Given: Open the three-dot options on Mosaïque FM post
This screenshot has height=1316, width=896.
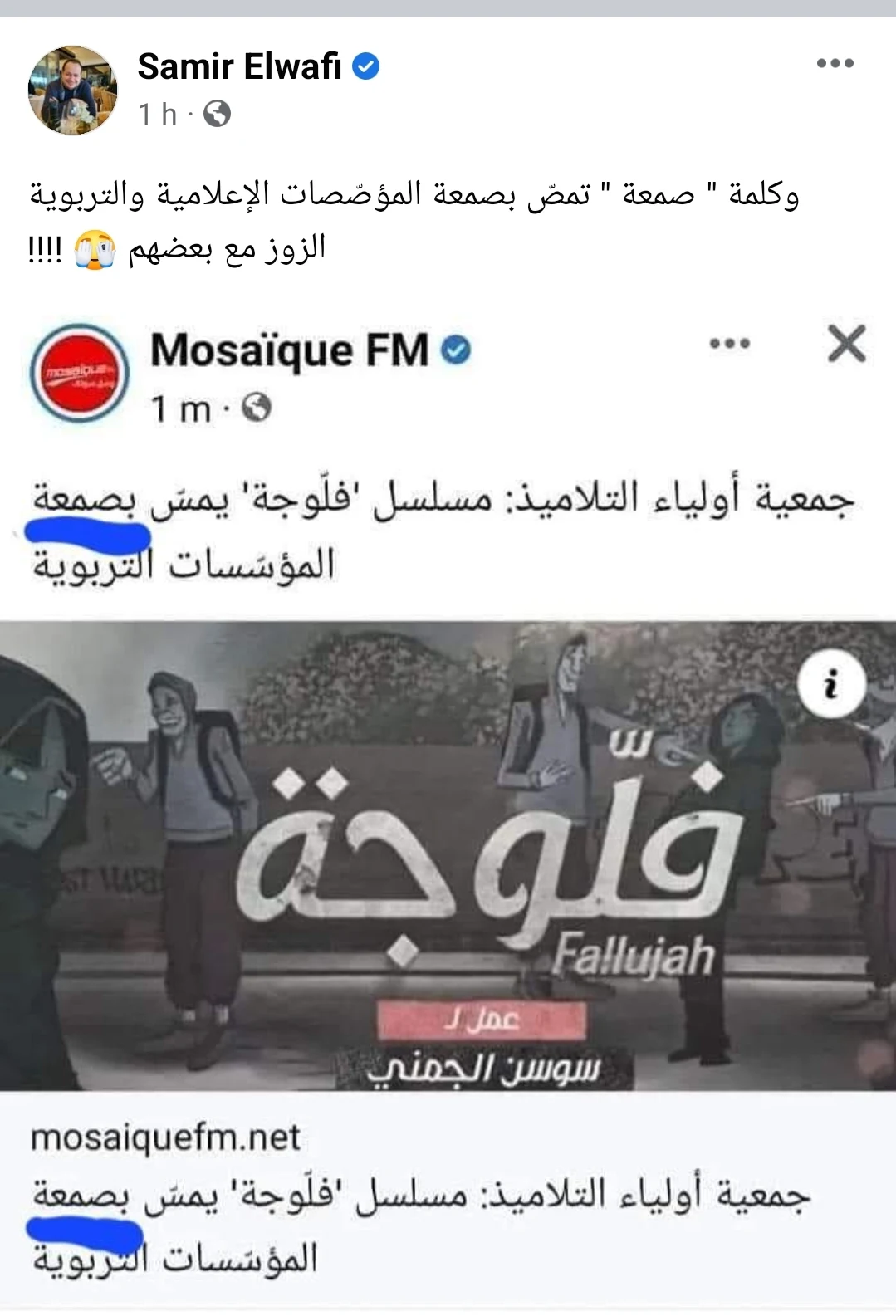Looking at the screenshot, I should point(730,344).
